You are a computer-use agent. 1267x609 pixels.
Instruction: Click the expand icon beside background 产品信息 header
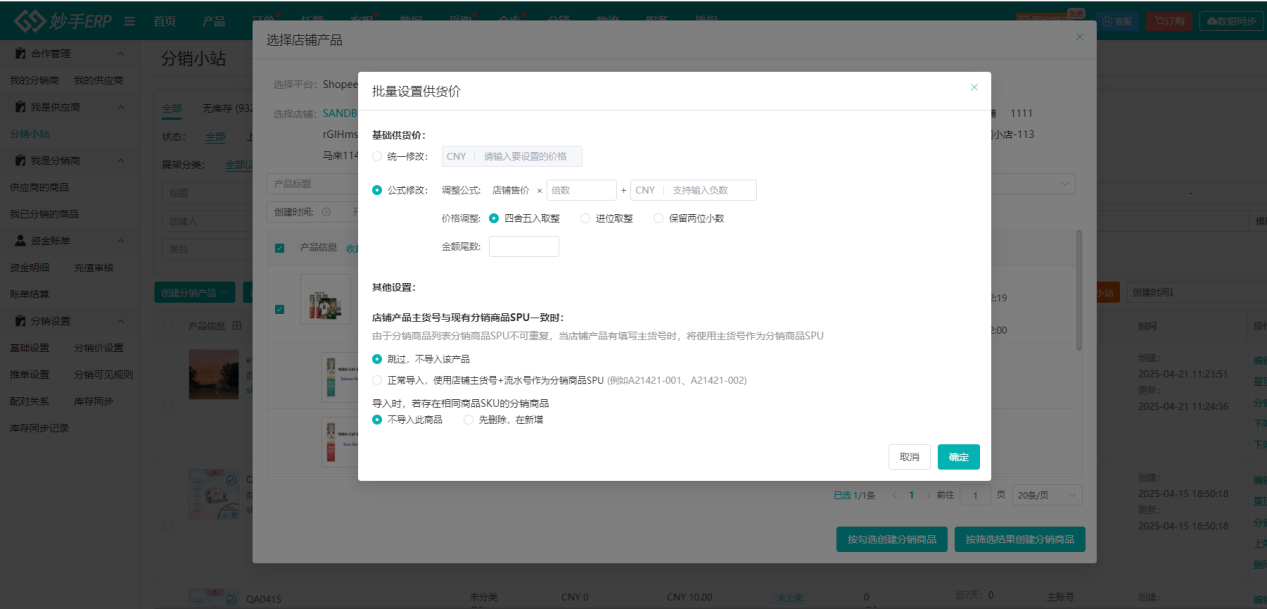[237, 325]
